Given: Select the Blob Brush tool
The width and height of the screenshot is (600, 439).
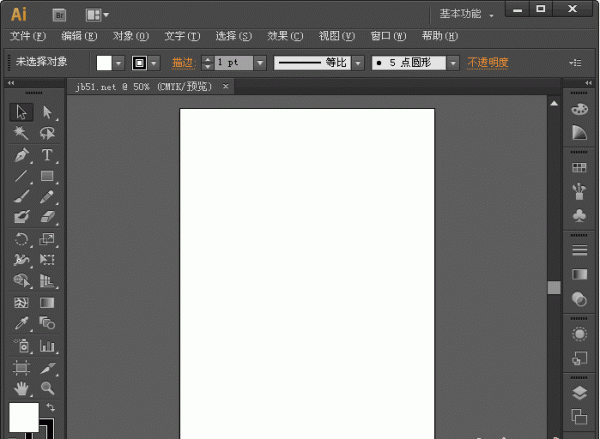Looking at the screenshot, I should coord(21,217).
